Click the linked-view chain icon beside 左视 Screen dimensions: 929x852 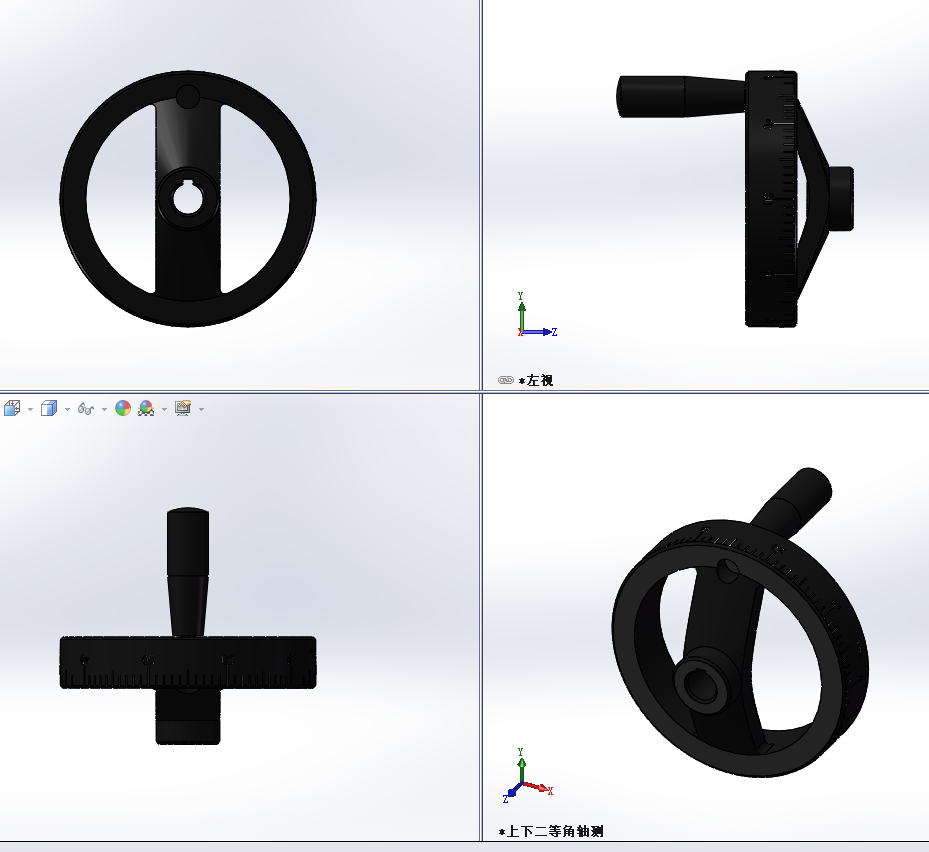[x=505, y=380]
